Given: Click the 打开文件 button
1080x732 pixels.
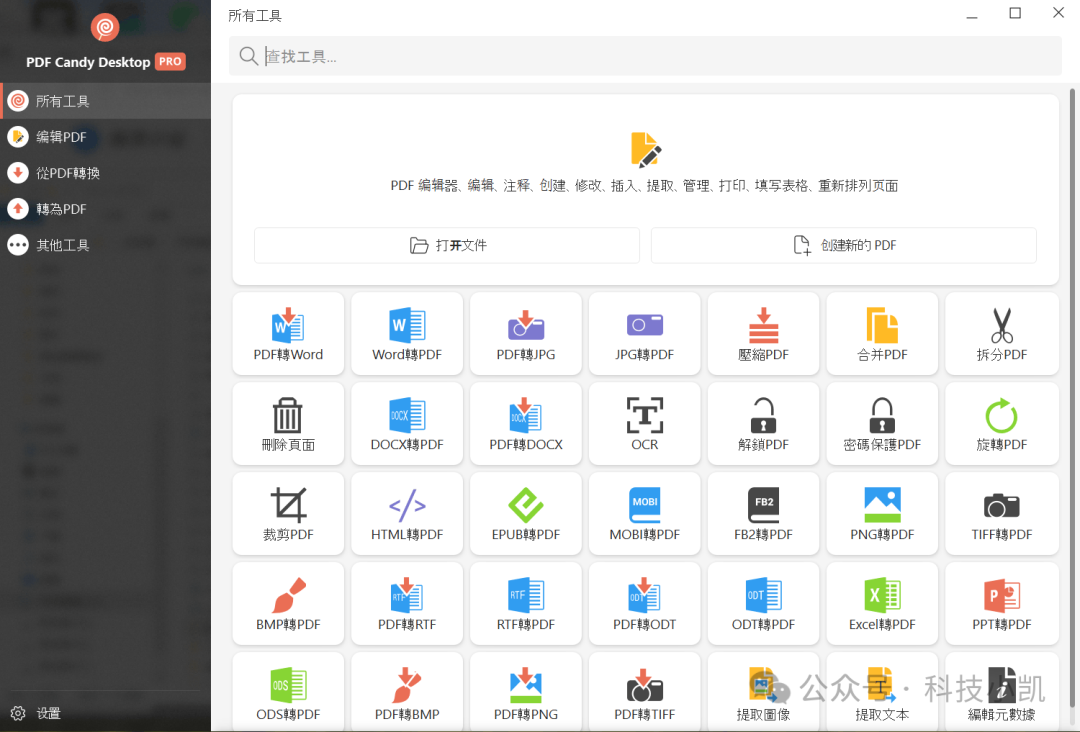Looking at the screenshot, I should pos(445,245).
